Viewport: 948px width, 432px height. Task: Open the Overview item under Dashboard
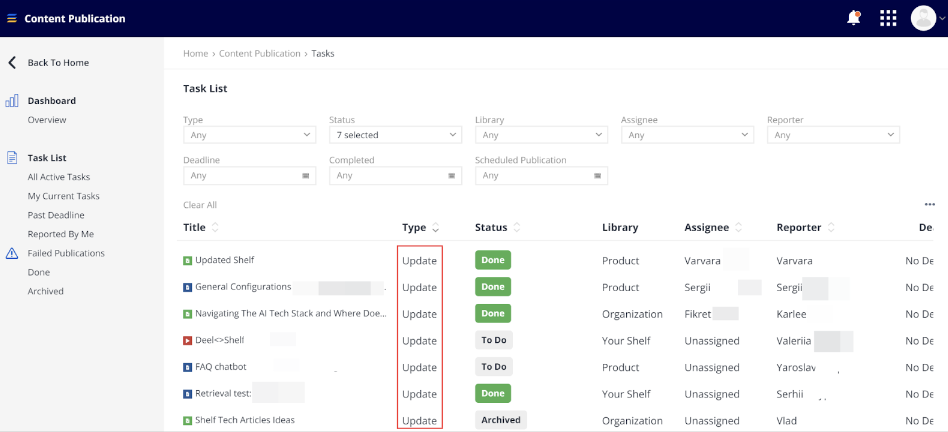pyautogui.click(x=47, y=120)
